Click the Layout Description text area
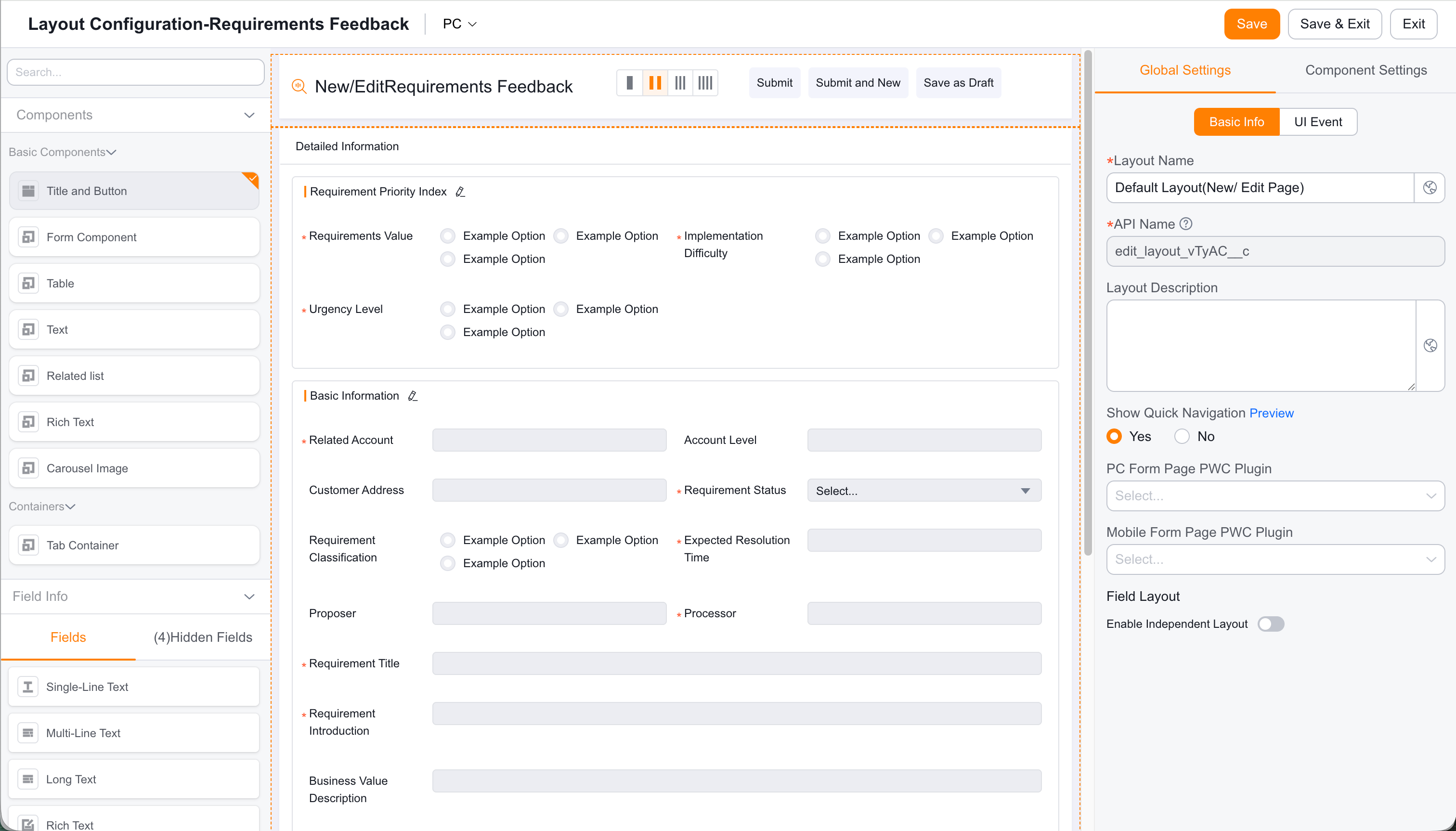The height and width of the screenshot is (831, 1456). (1261, 345)
